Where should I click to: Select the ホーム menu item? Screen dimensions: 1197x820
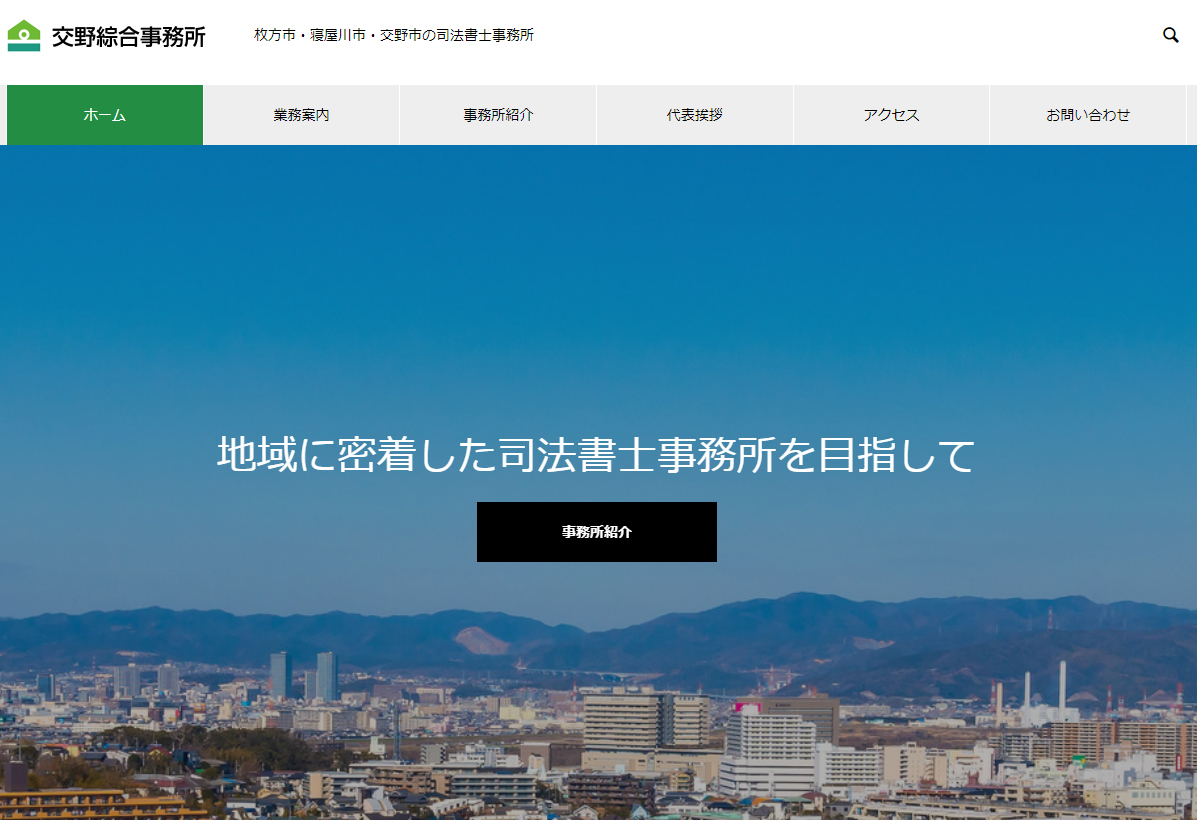(105, 115)
